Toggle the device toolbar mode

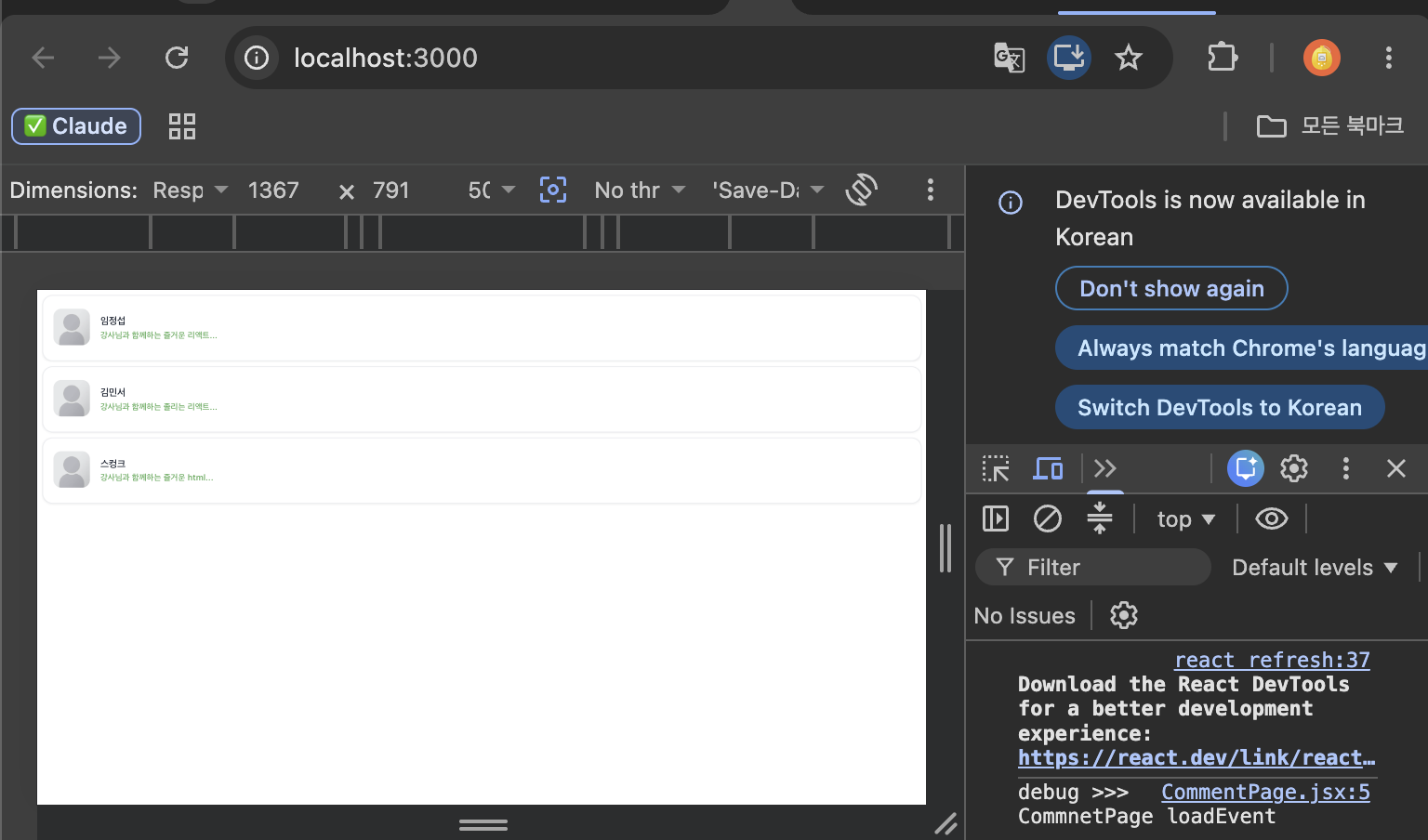click(1048, 468)
